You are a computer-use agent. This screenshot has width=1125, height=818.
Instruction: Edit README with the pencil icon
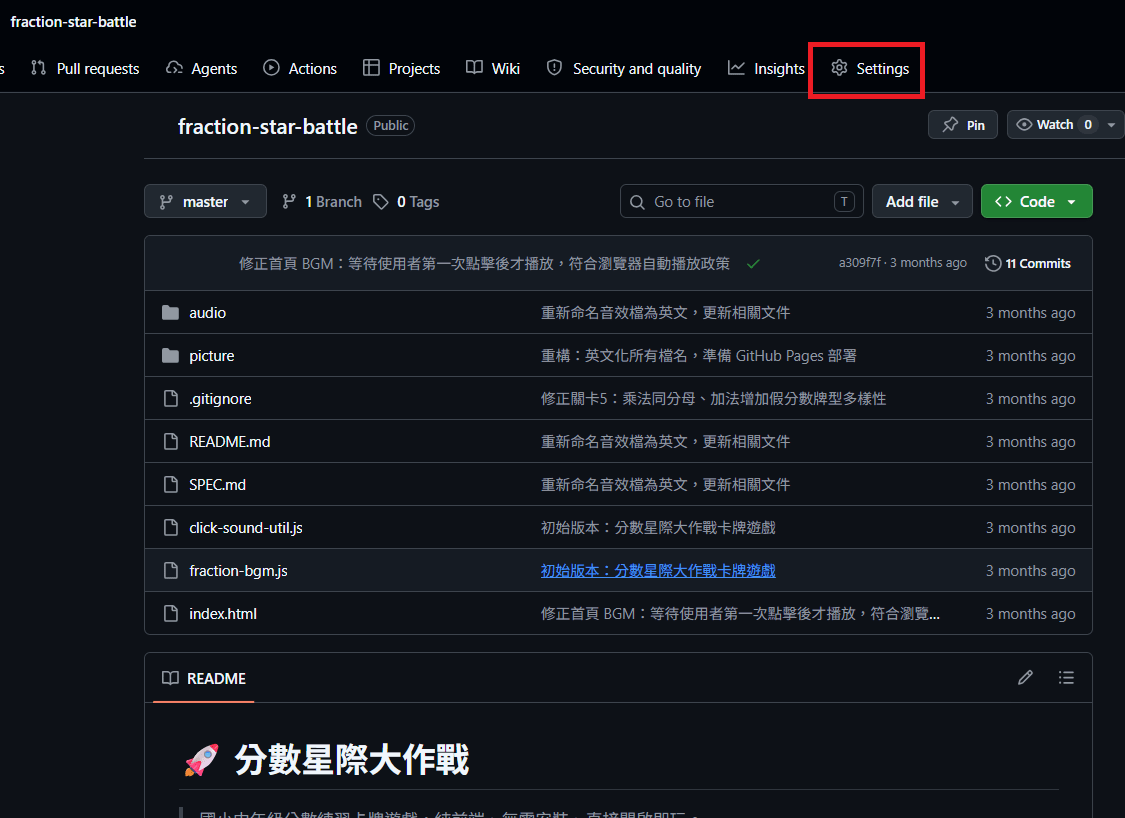point(1025,677)
